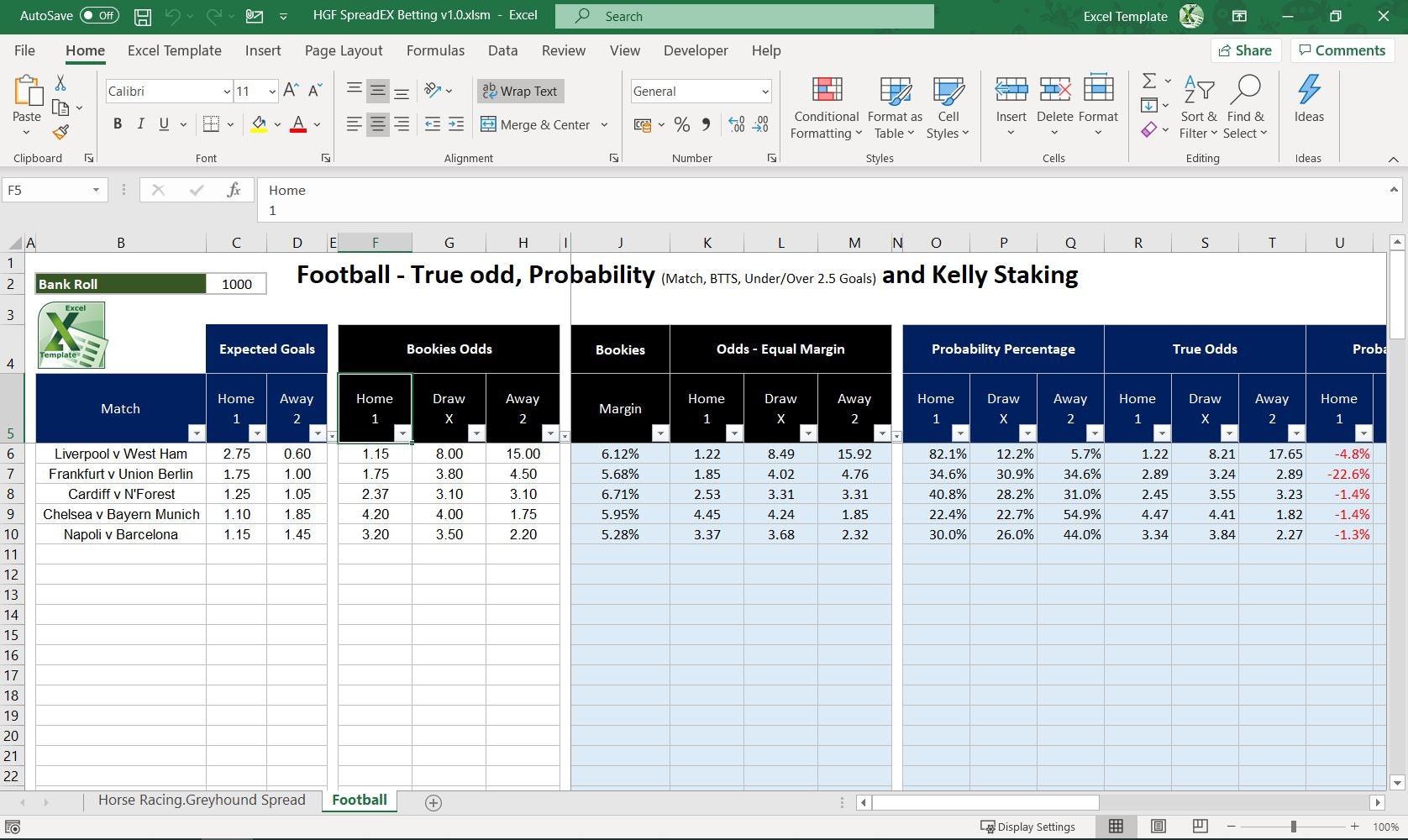Select the Format as Table tool
This screenshot has height=840, width=1408.
[x=894, y=107]
